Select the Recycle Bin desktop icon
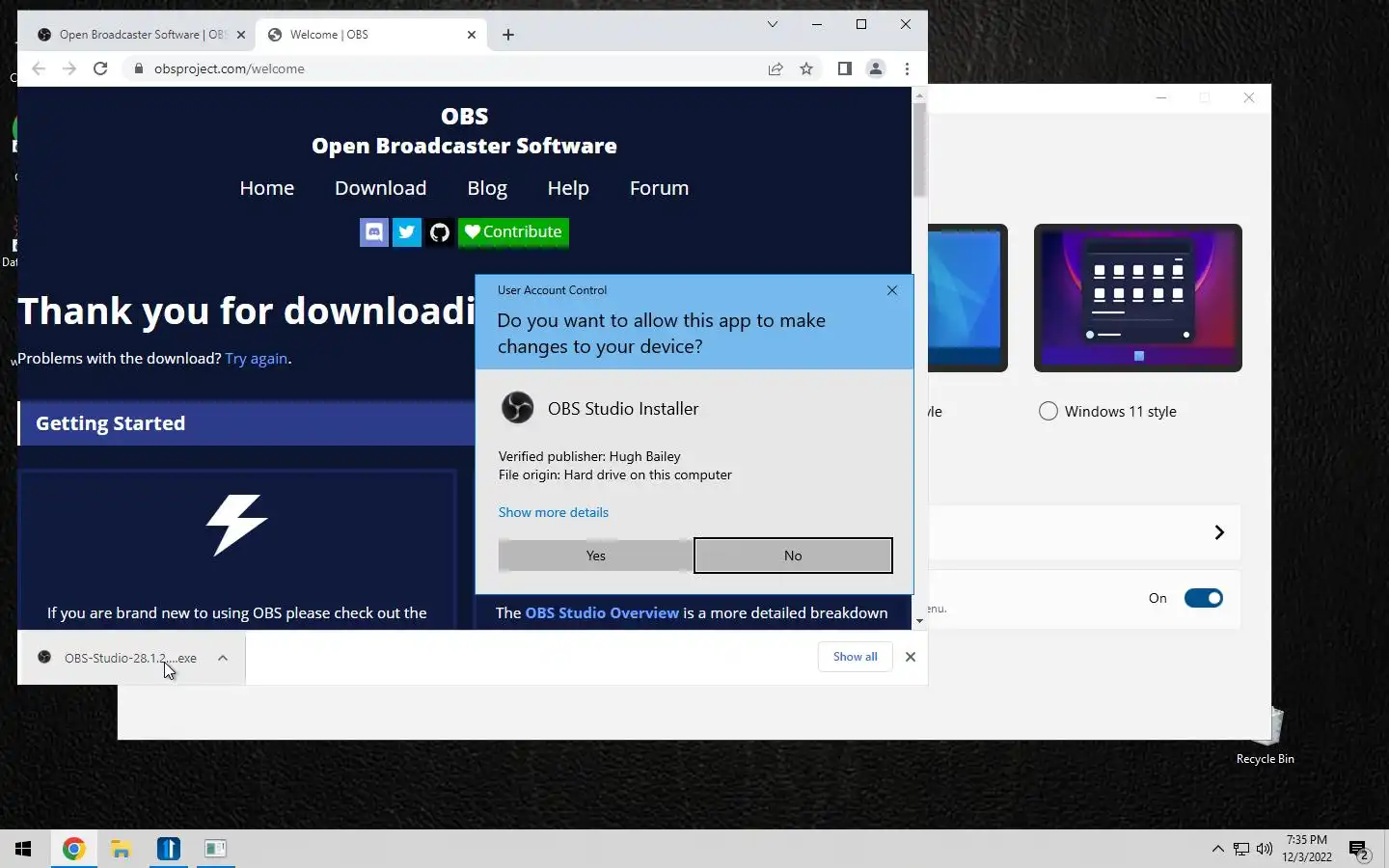Image resolution: width=1389 pixels, height=868 pixels. tap(1266, 736)
